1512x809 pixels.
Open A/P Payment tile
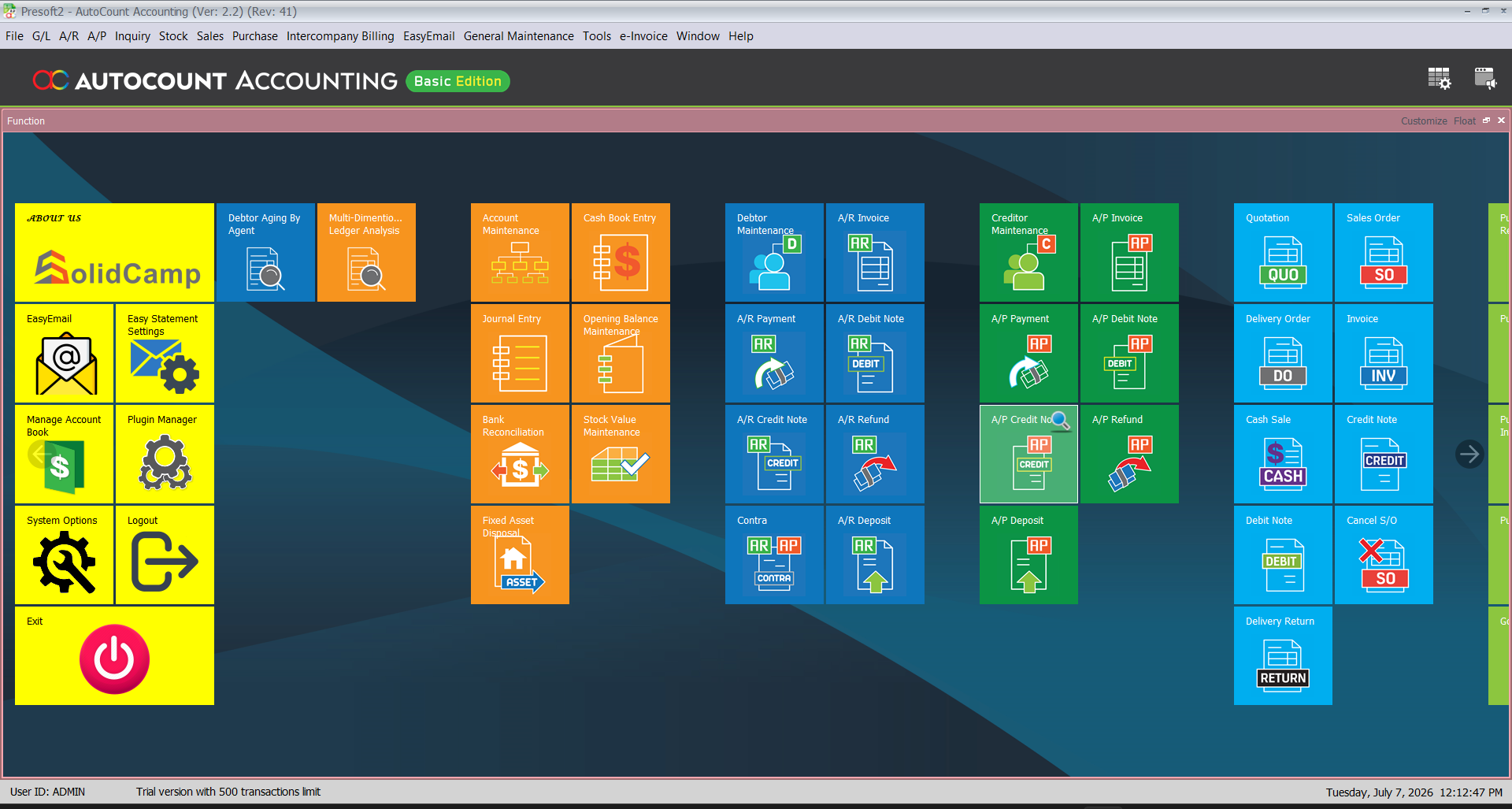tap(1028, 353)
